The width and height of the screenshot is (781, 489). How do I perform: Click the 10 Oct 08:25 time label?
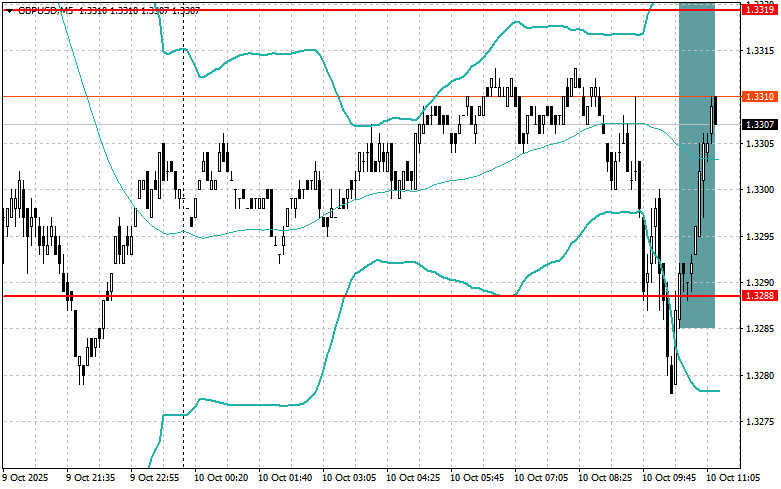[x=605, y=478]
